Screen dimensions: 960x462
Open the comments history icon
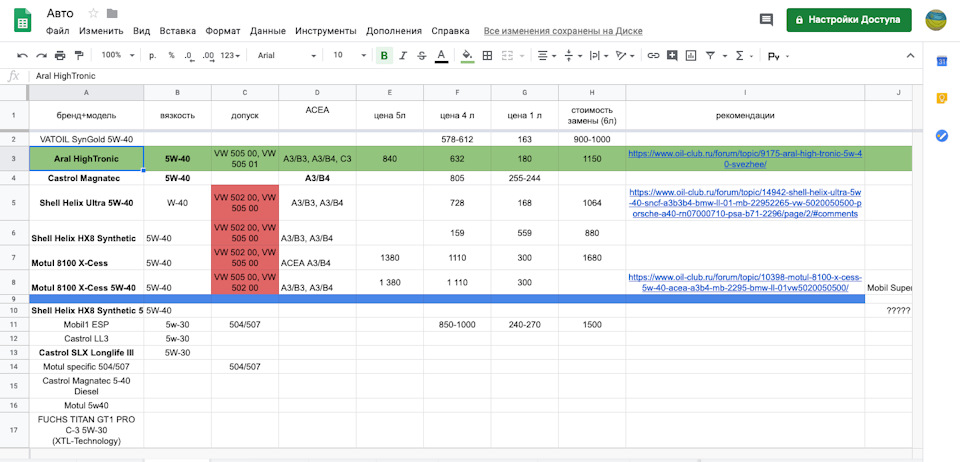pyautogui.click(x=766, y=20)
